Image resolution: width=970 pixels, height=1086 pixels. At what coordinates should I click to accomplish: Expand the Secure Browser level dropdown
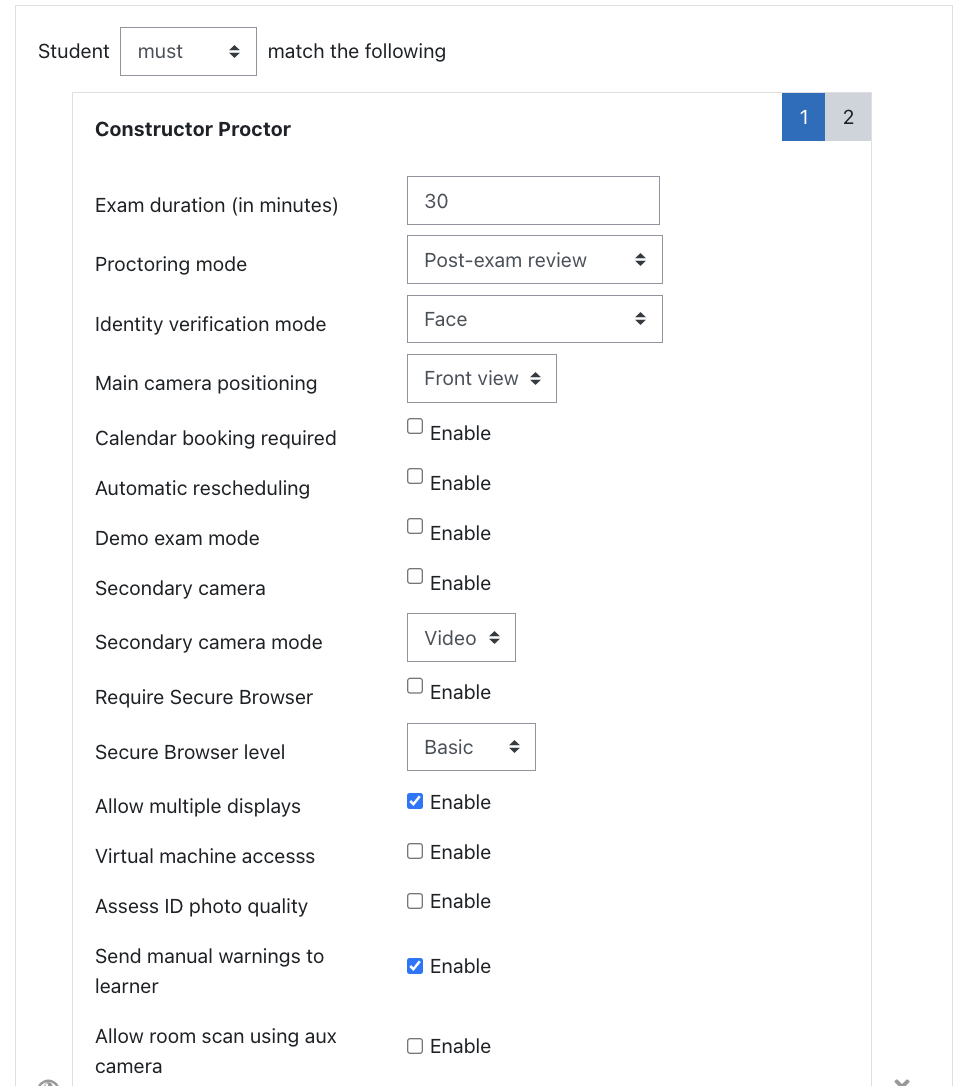pos(471,747)
